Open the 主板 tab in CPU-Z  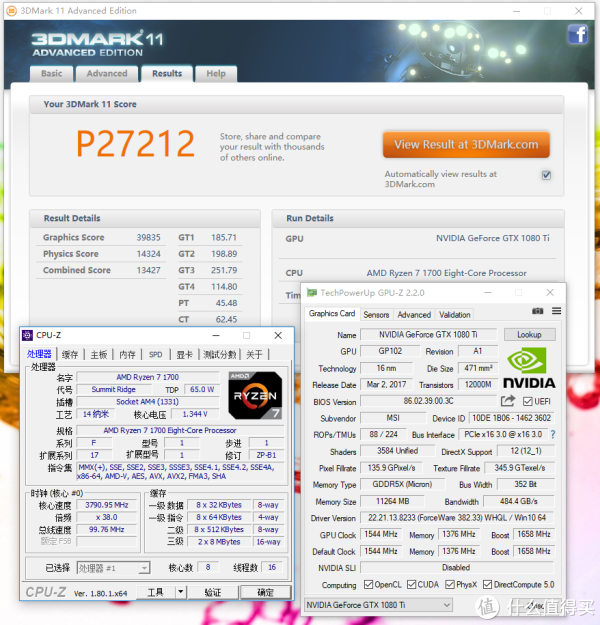99,354
